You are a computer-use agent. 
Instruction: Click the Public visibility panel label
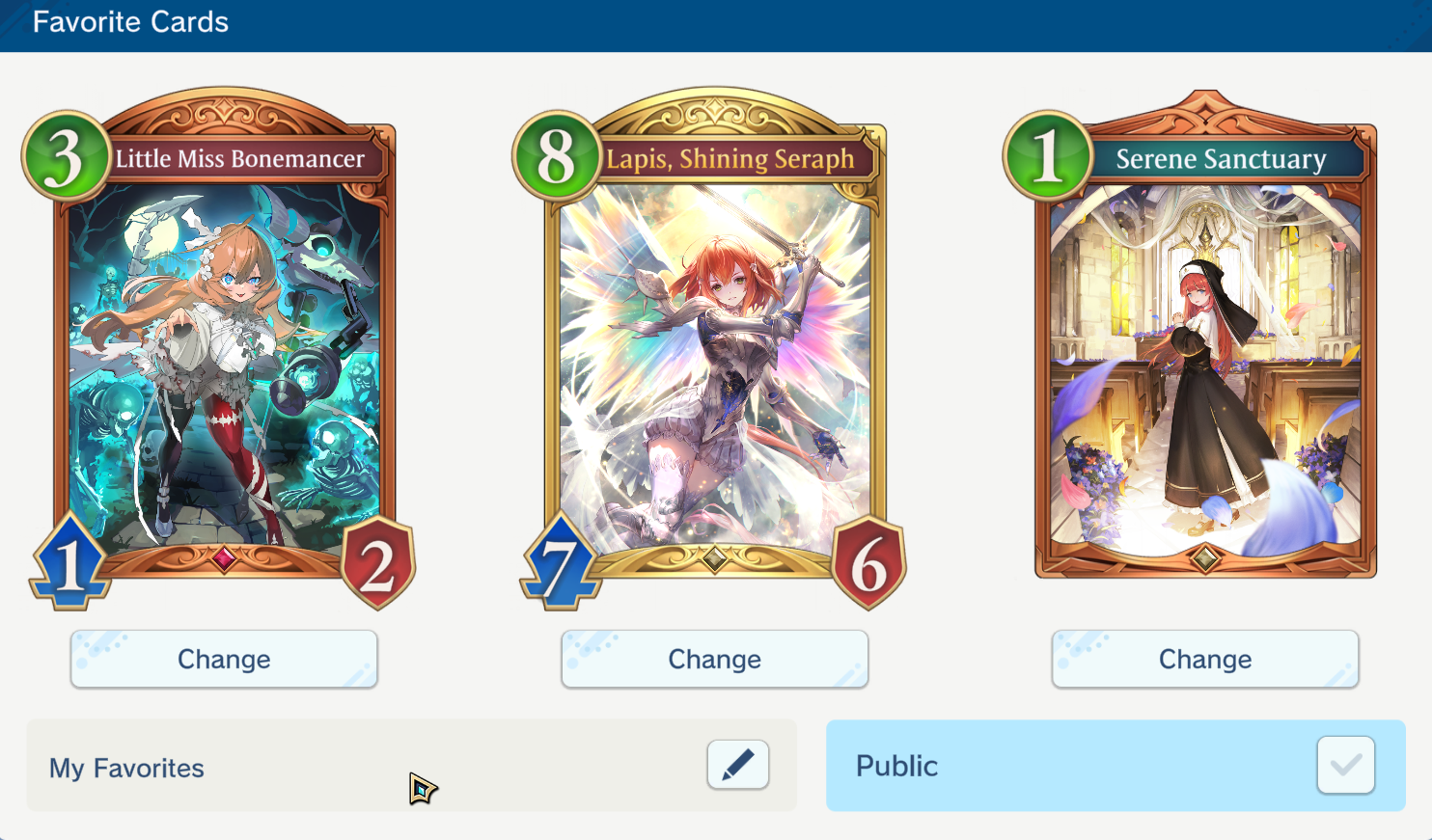coord(897,766)
